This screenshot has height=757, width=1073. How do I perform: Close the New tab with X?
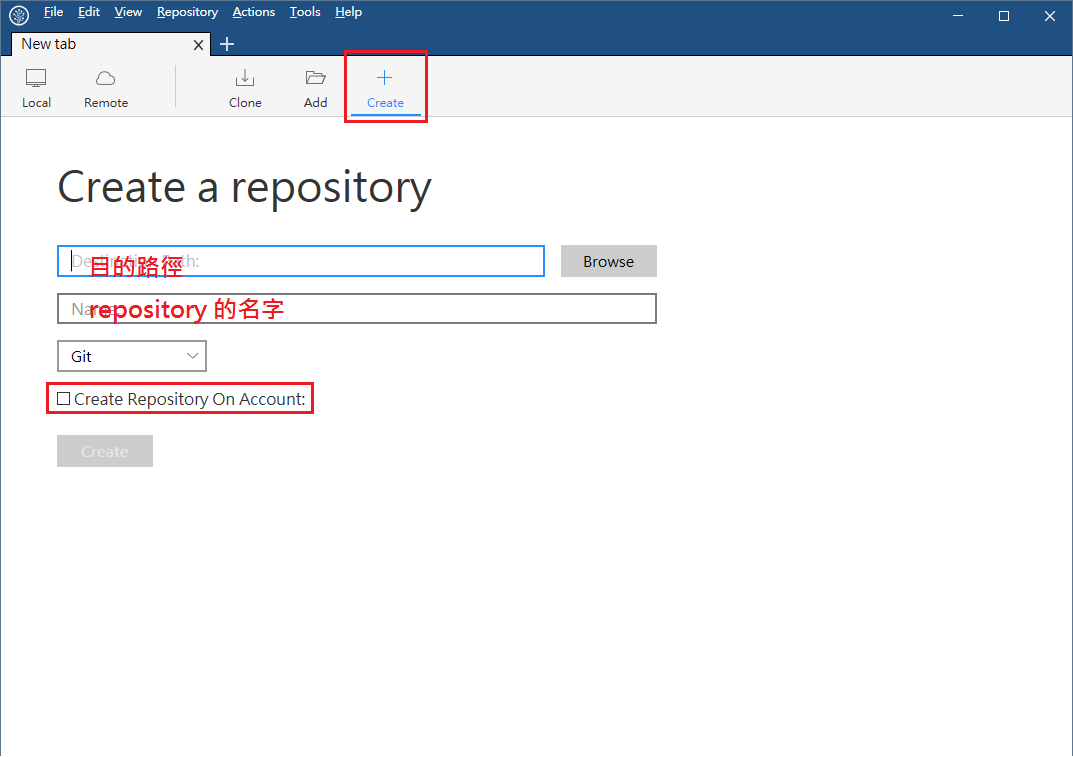(198, 45)
